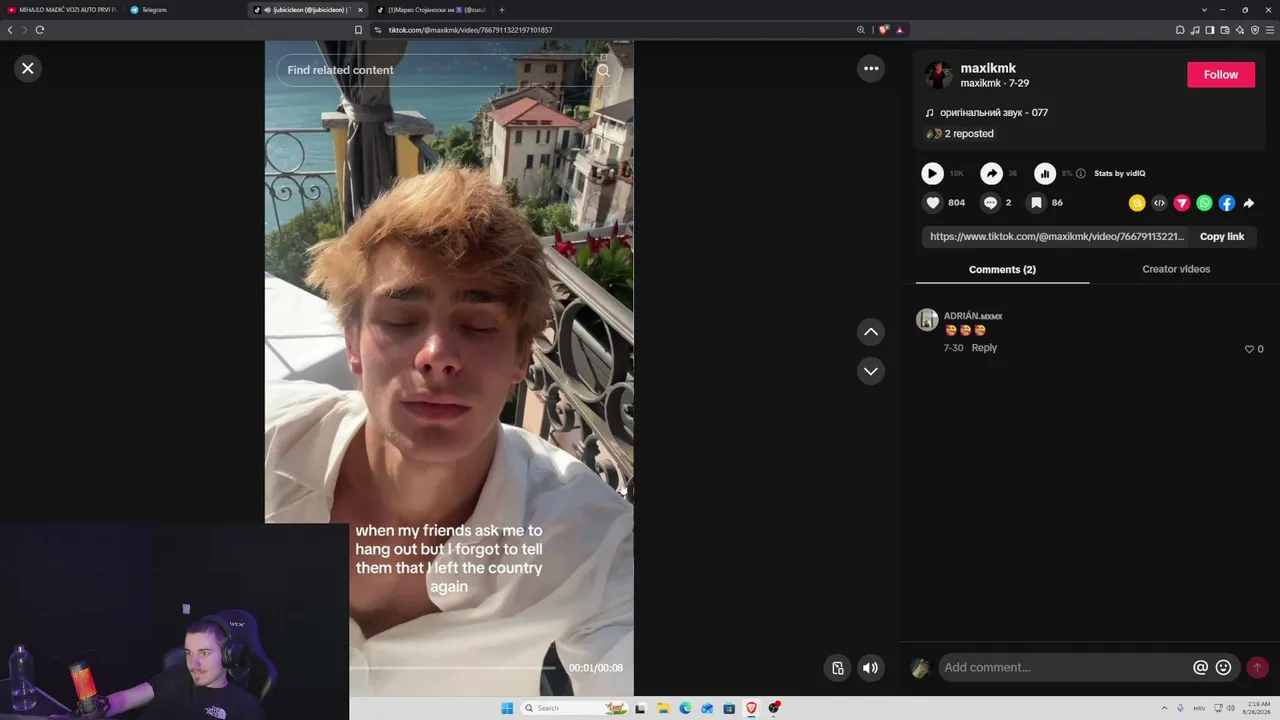Reply to ADRIÁN's comment
1280x720 pixels.
(x=984, y=348)
